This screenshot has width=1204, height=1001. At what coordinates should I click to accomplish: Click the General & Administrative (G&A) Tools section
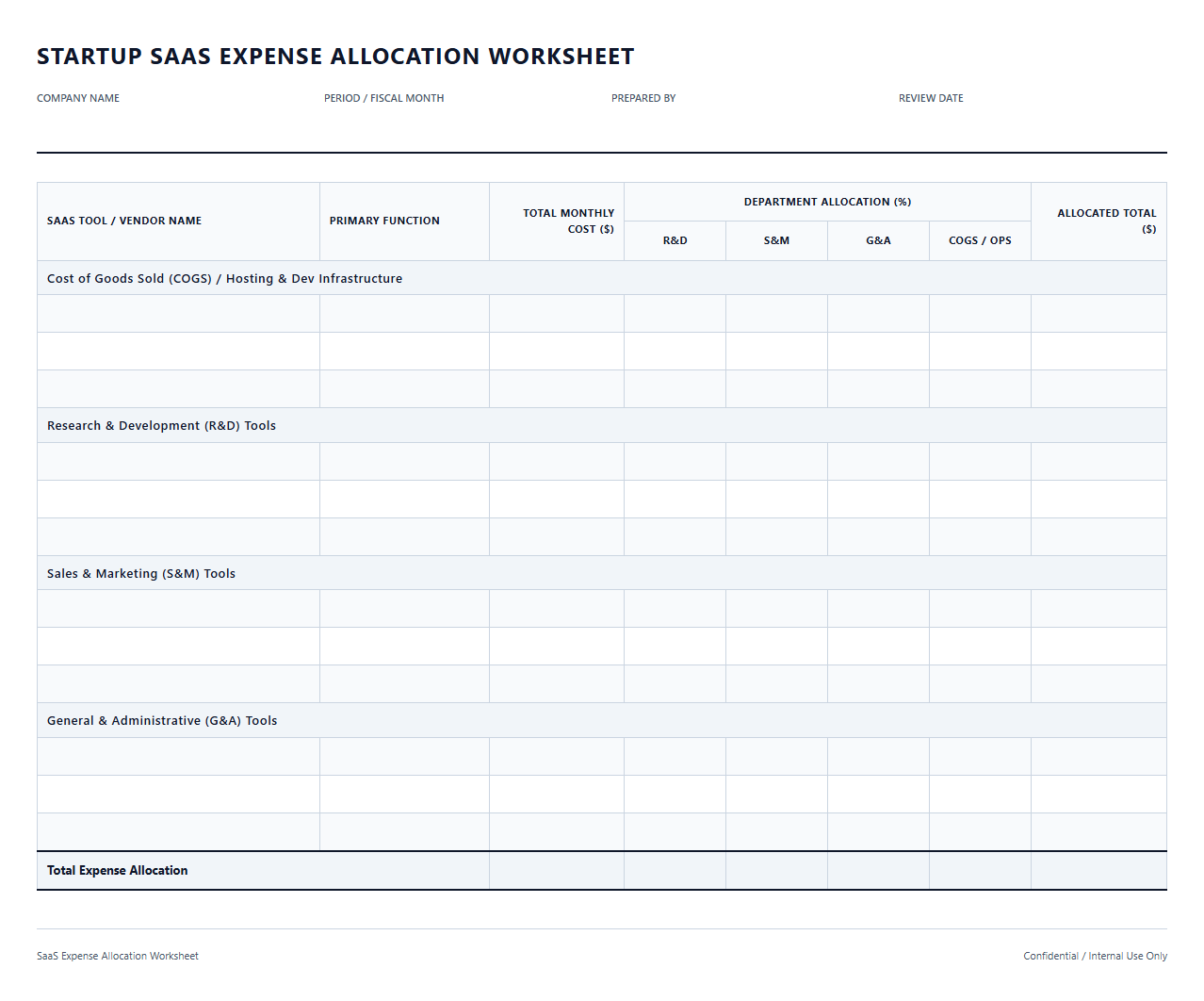pos(602,720)
